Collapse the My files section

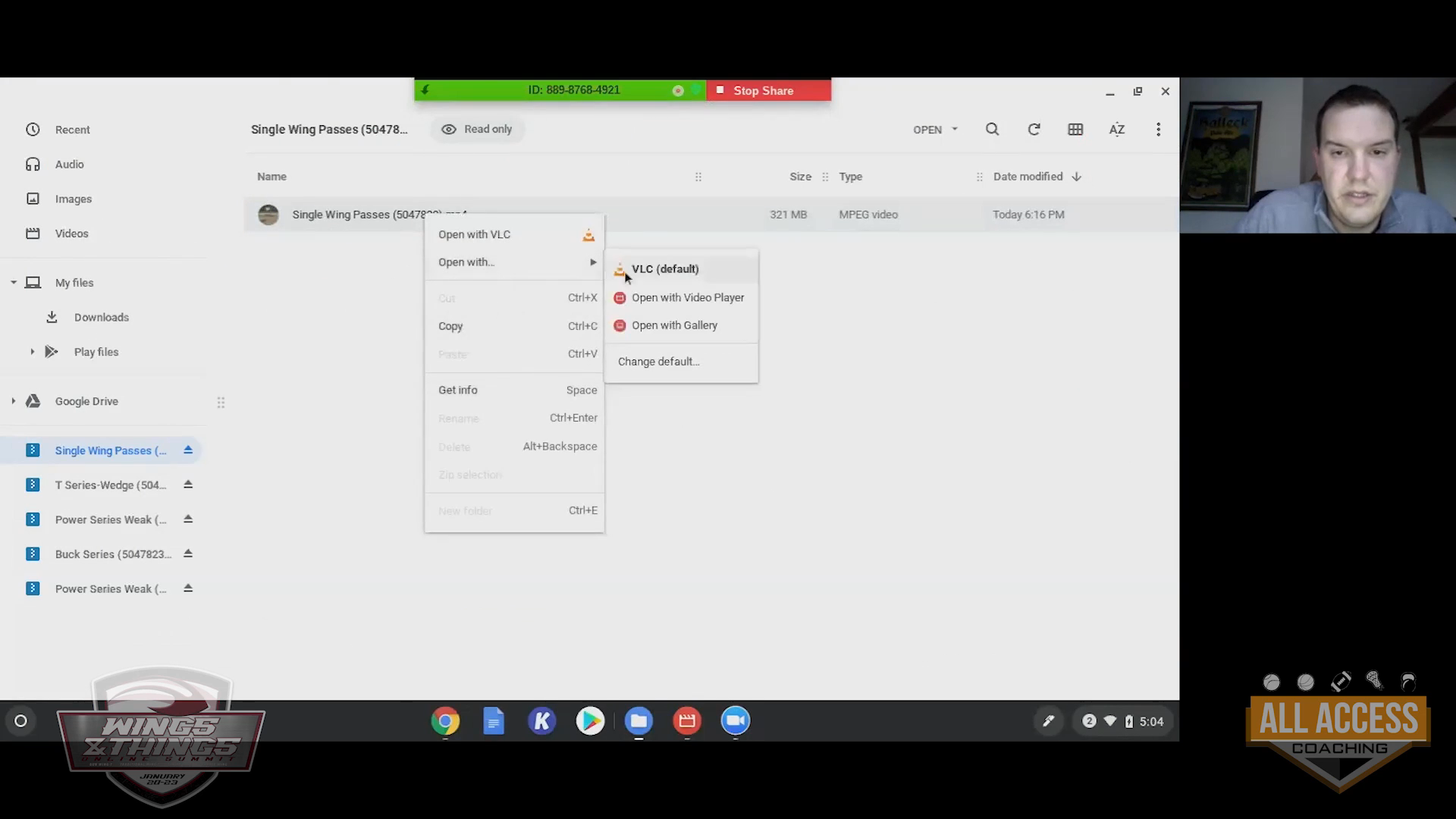tap(14, 283)
